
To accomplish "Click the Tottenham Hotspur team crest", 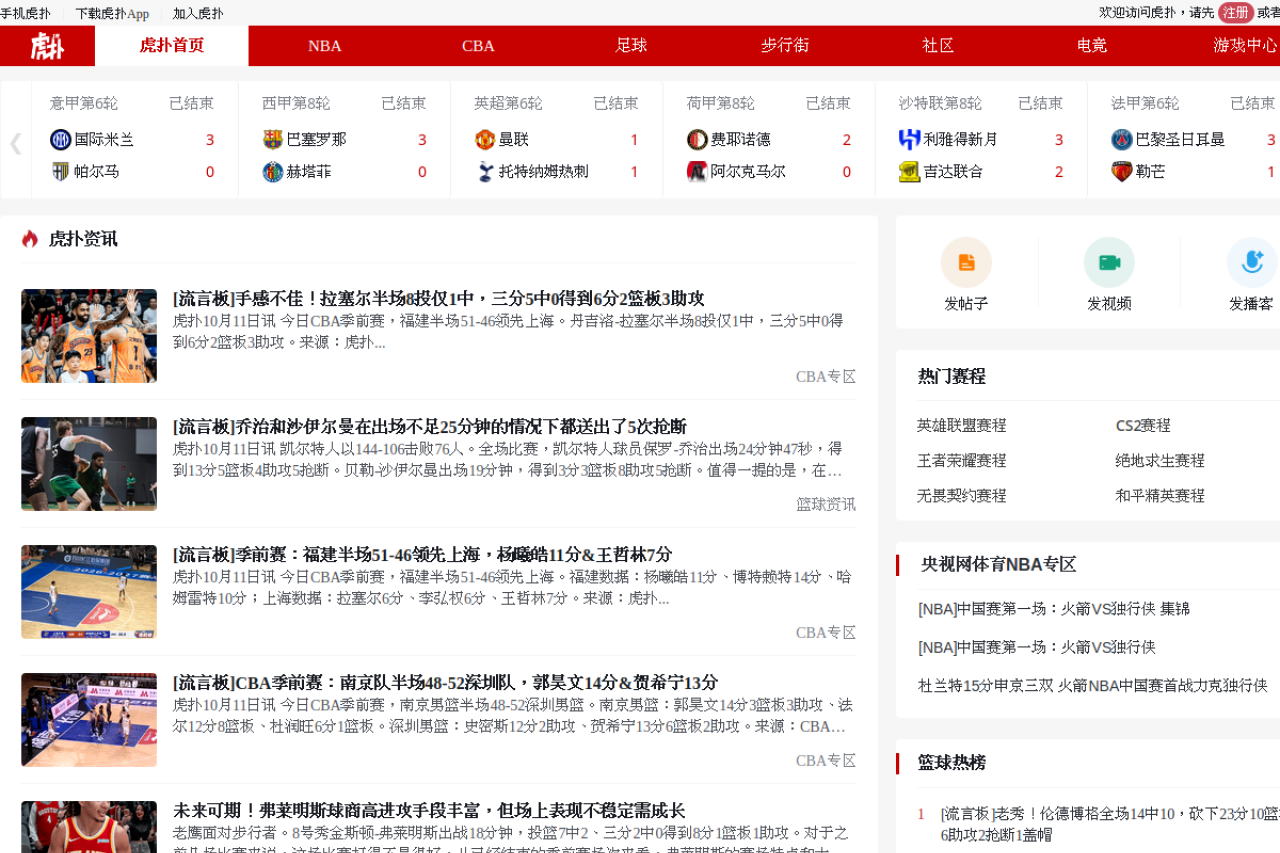I will tap(485, 171).
